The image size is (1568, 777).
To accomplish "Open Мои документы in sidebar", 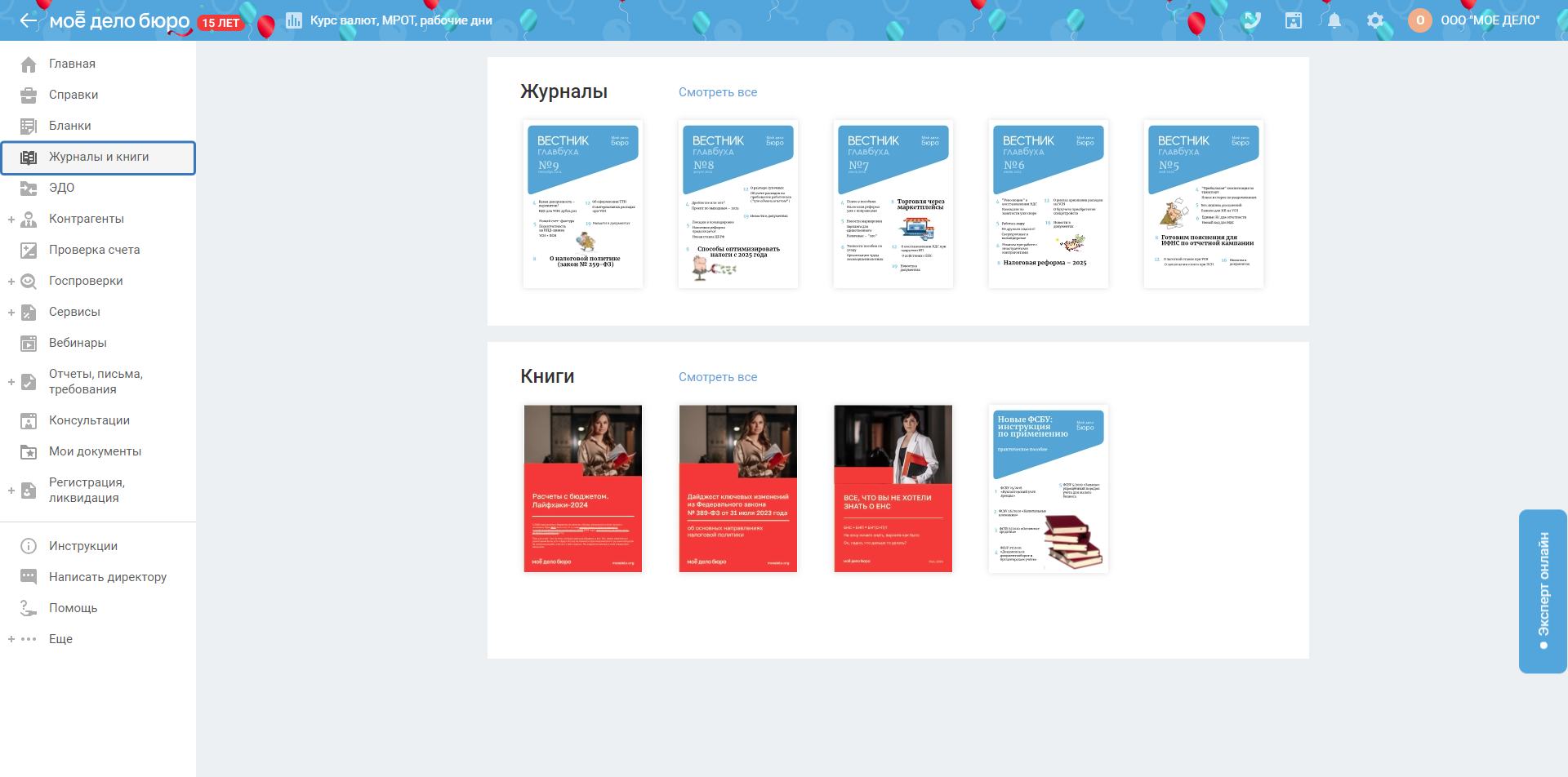I will (95, 451).
